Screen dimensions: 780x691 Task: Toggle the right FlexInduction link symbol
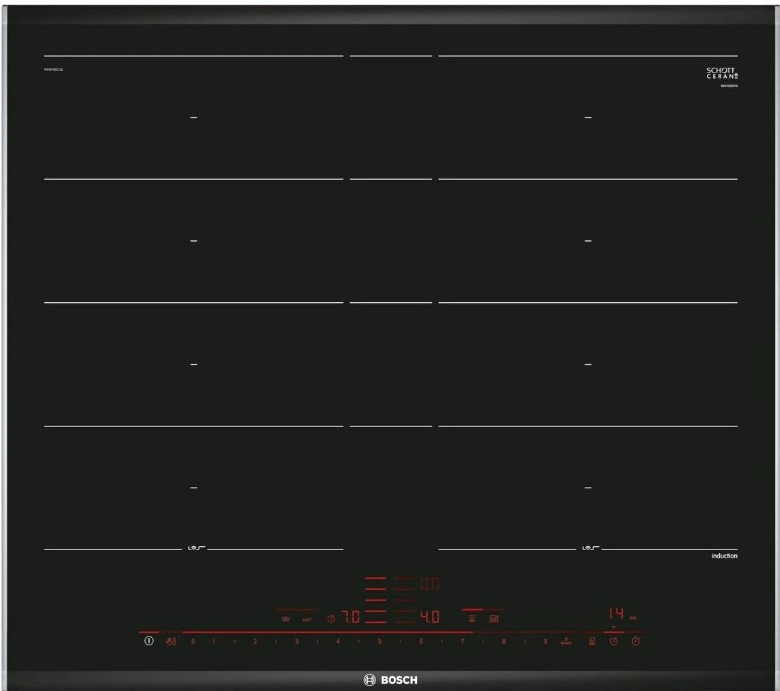tap(589, 548)
